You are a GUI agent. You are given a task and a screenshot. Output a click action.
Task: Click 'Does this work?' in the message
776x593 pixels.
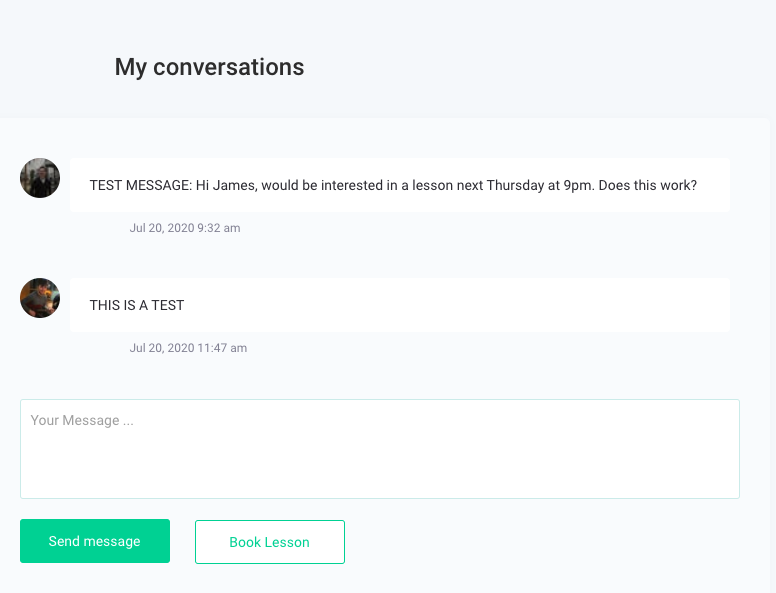[648, 185]
